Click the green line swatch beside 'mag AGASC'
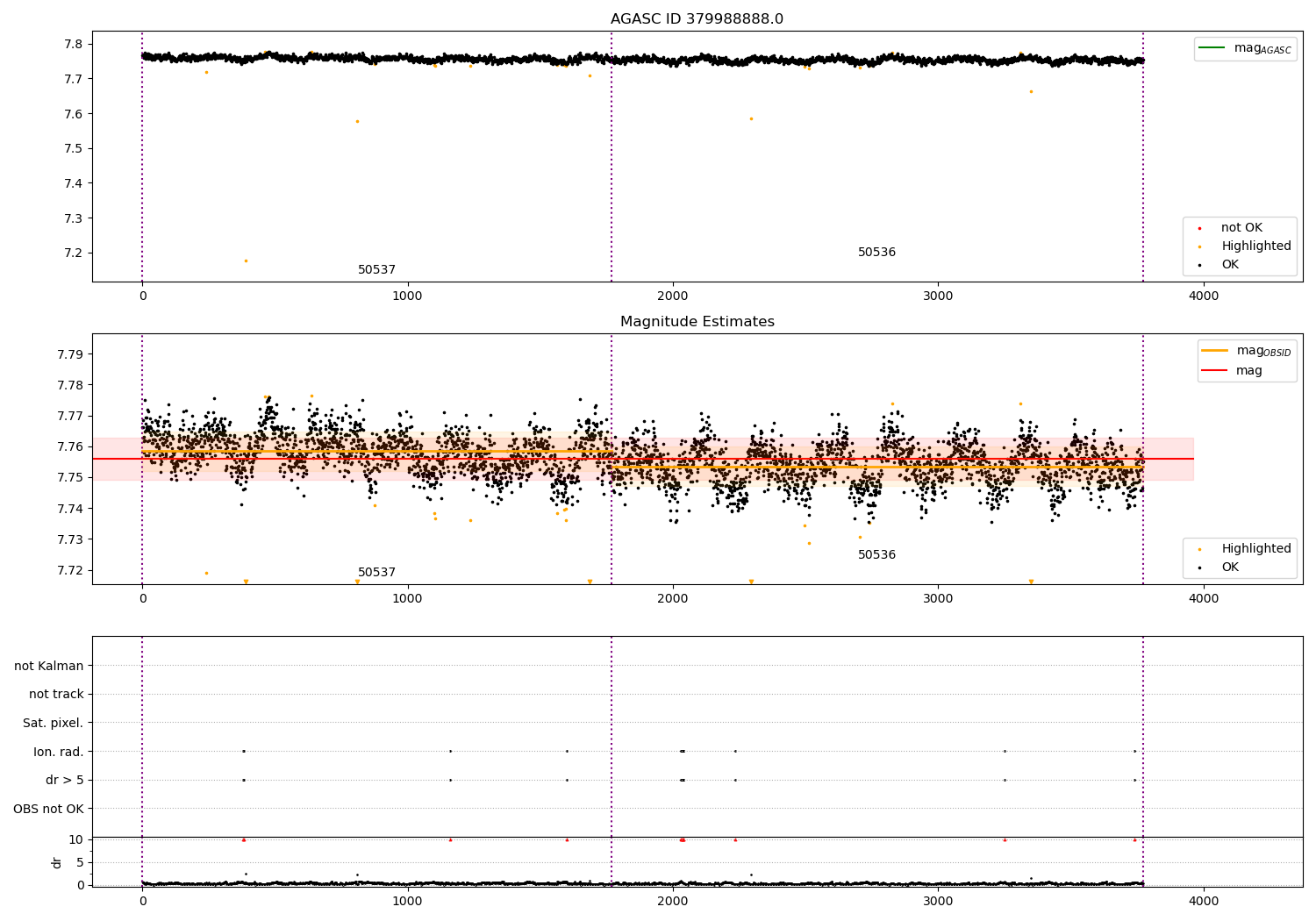Image resolution: width=1316 pixels, height=921 pixels. point(1212,48)
